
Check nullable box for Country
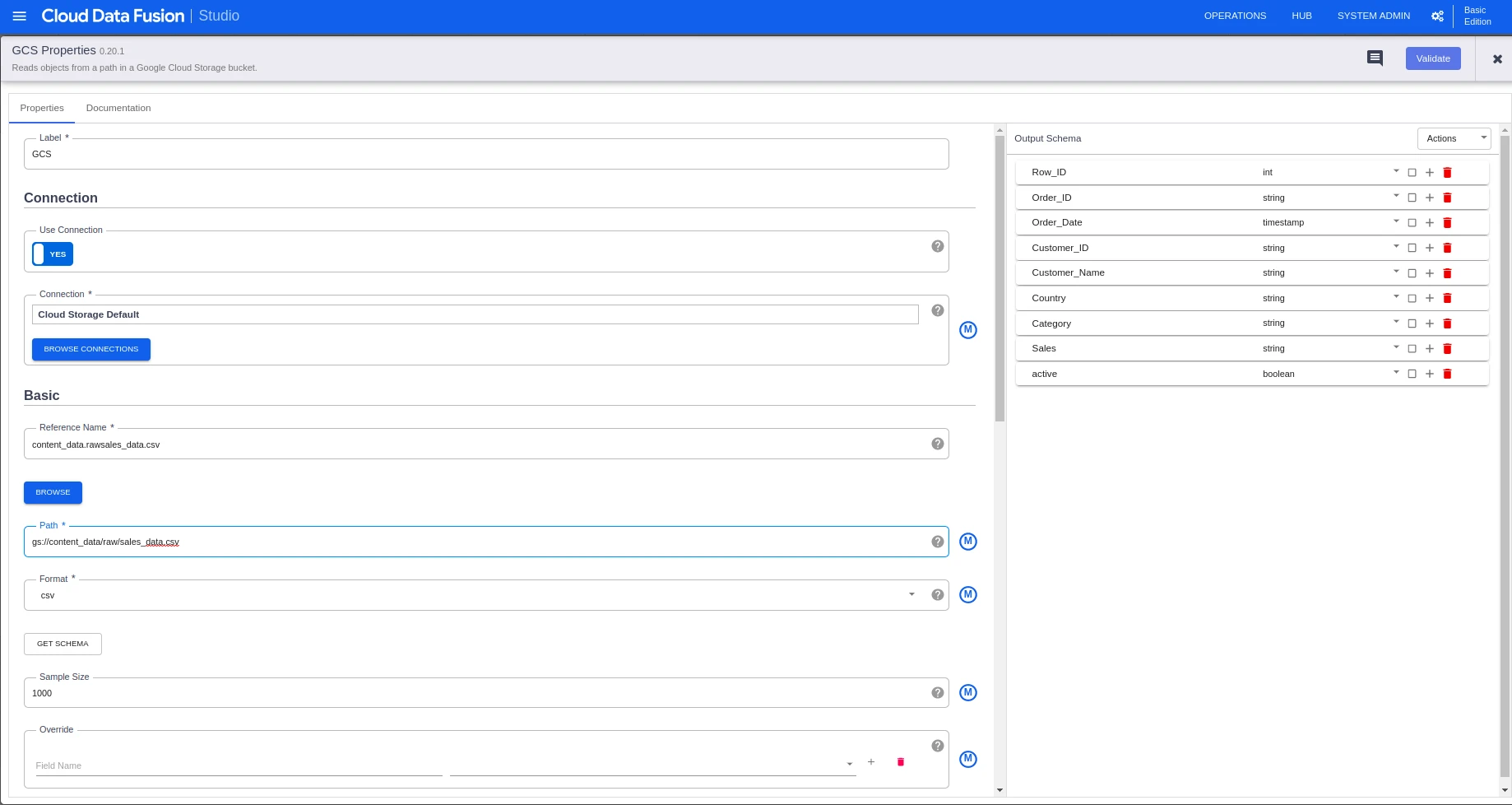(x=1412, y=298)
